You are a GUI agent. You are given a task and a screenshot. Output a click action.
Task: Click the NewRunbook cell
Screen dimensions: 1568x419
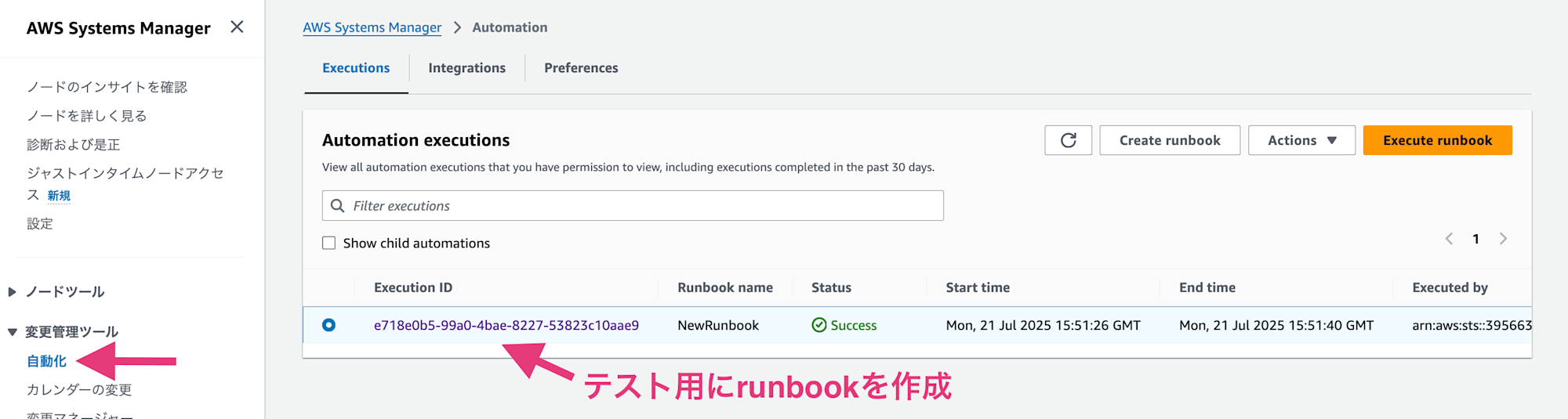click(x=718, y=325)
